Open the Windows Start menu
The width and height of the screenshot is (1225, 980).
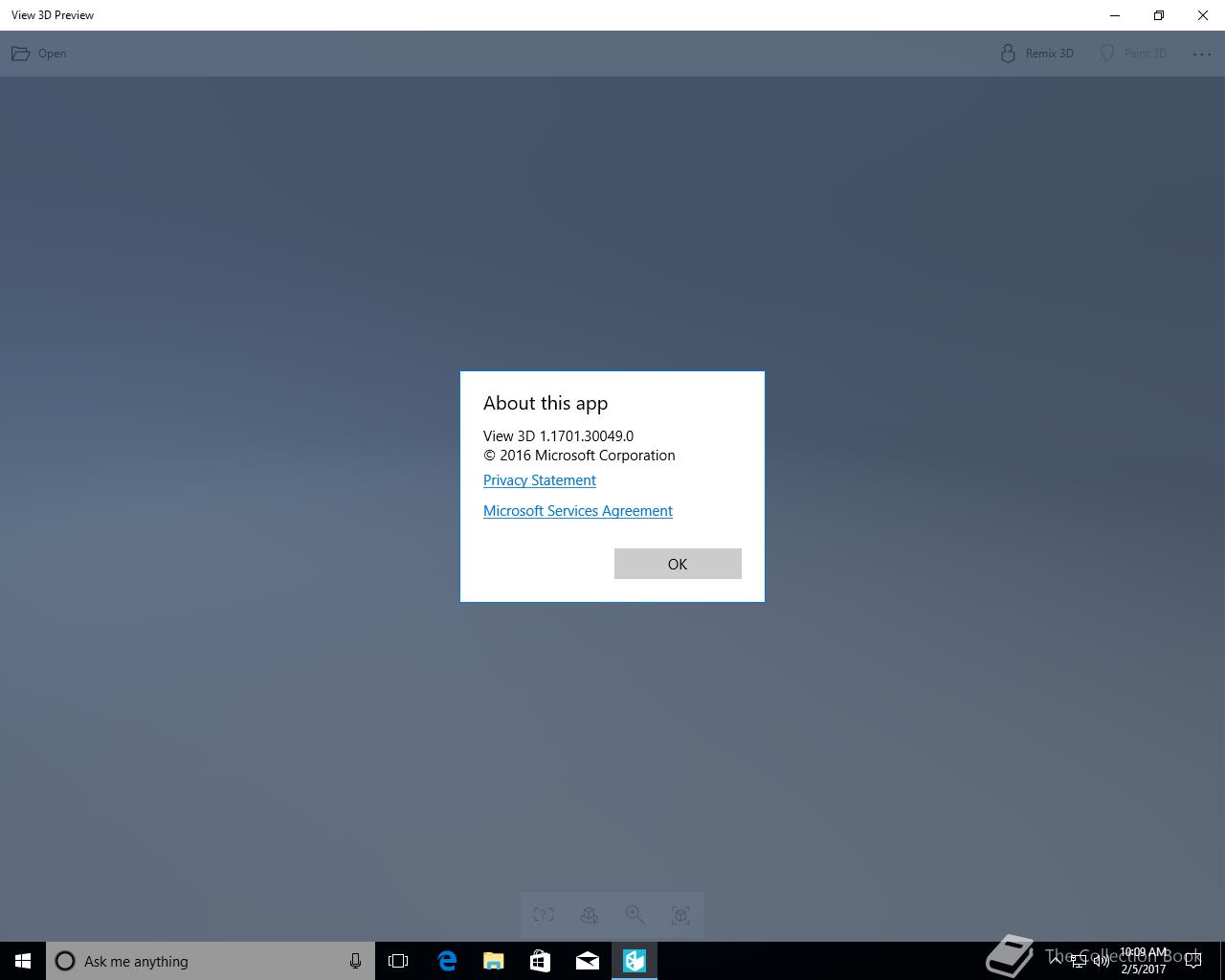23,961
